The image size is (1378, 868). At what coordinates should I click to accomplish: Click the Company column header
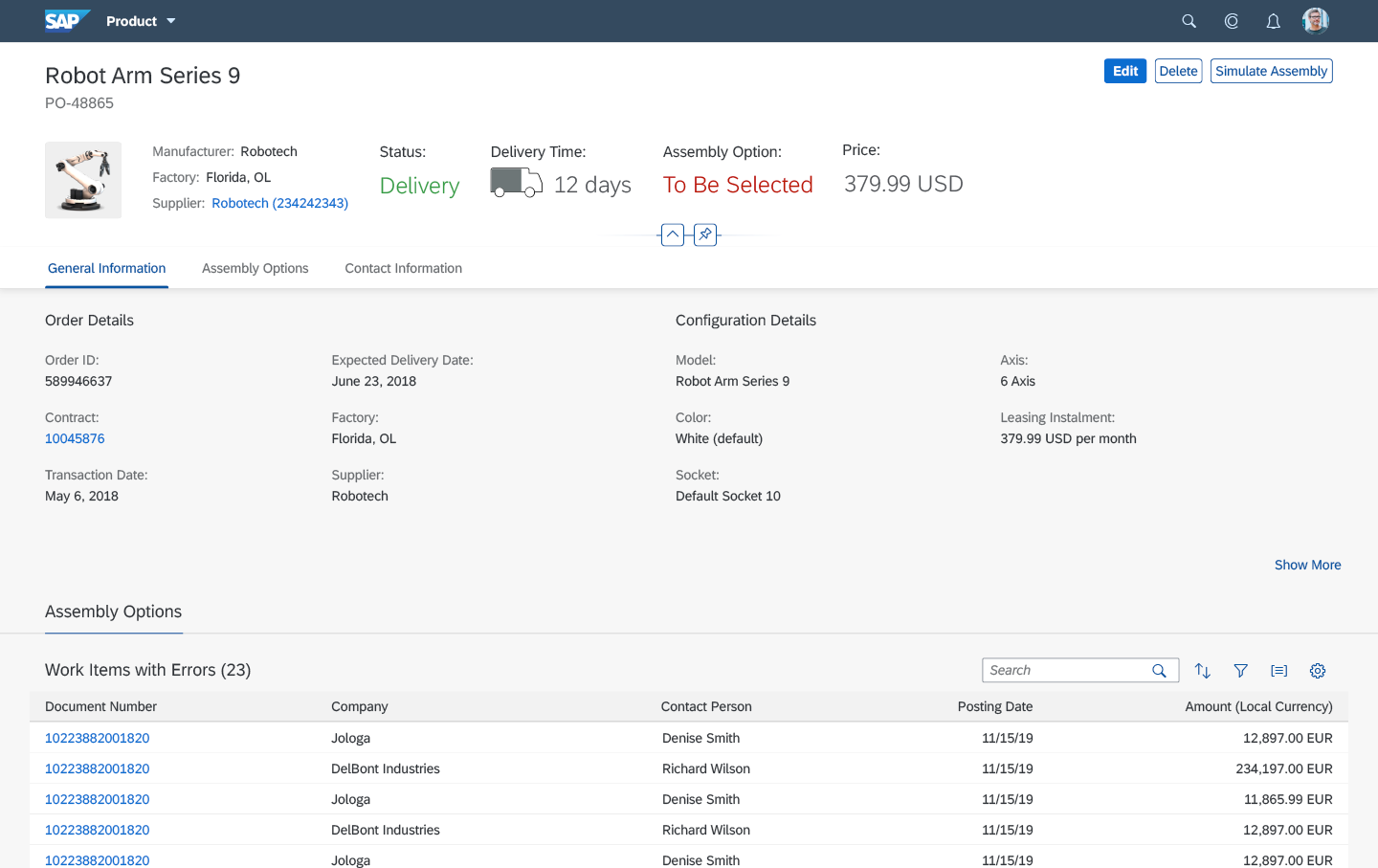click(360, 706)
